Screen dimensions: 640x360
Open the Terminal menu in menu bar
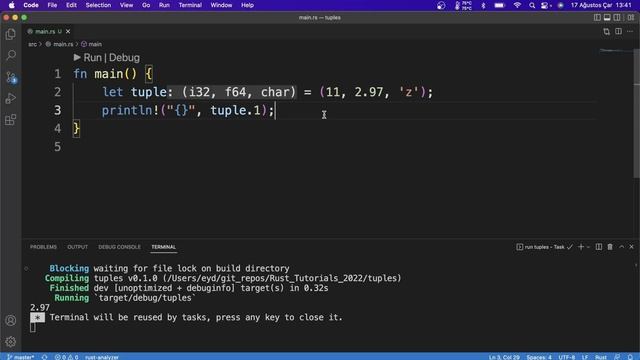pyautogui.click(x=190, y=5)
